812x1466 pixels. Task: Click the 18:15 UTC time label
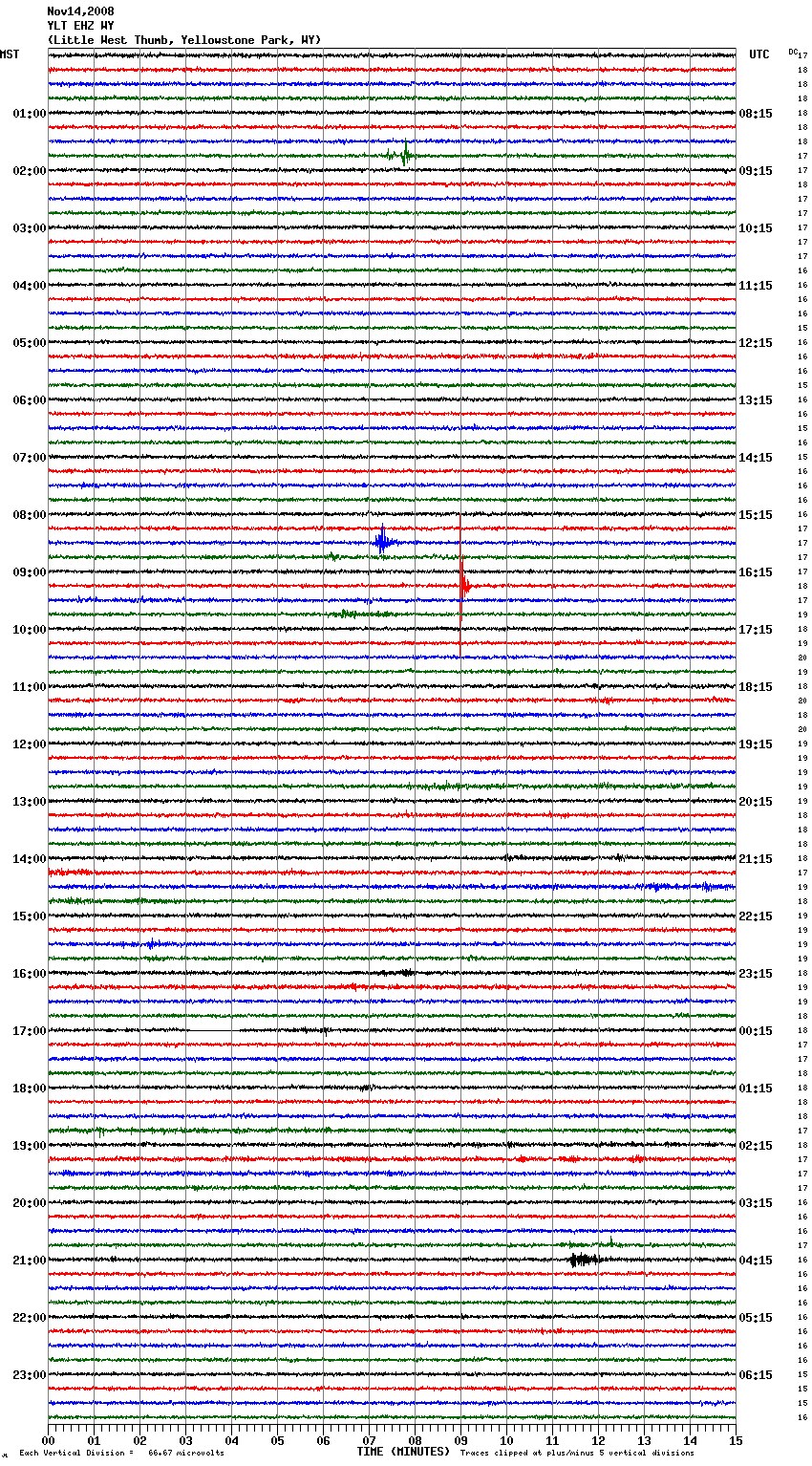click(756, 687)
